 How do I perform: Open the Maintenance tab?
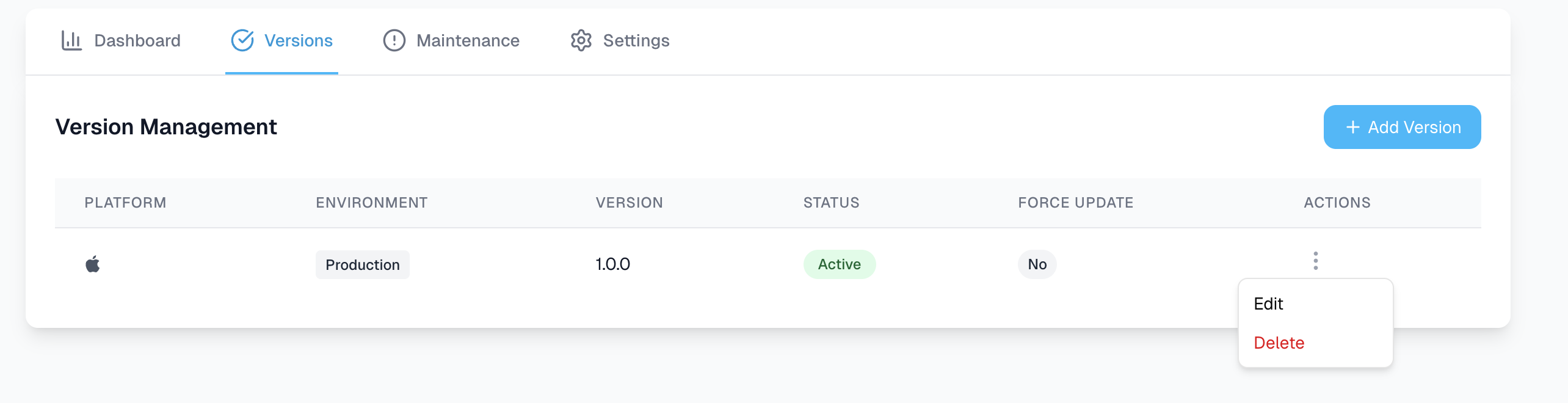tap(468, 41)
